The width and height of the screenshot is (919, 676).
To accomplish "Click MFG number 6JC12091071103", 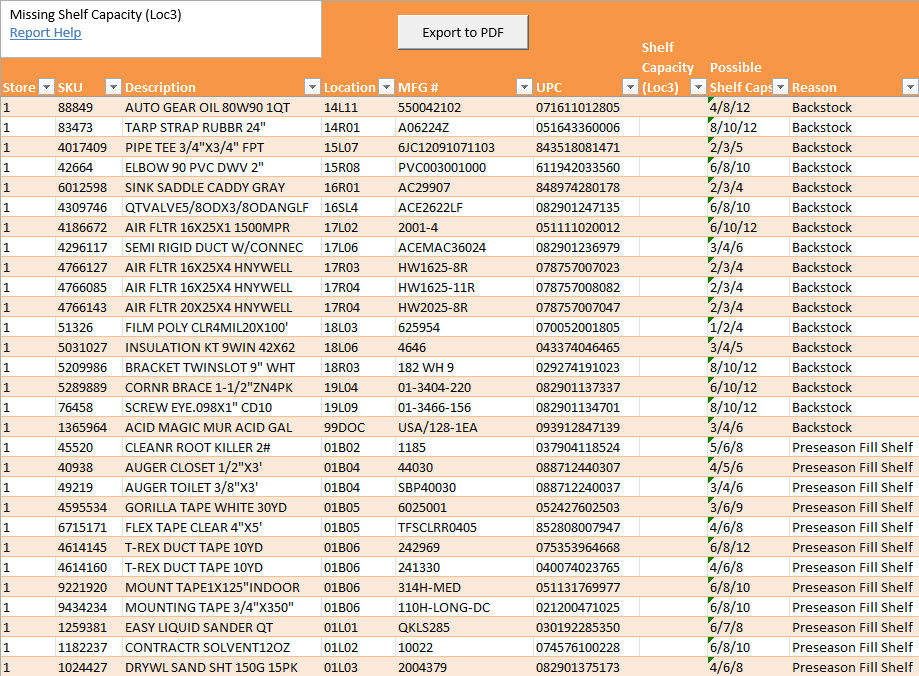I will pos(446,147).
